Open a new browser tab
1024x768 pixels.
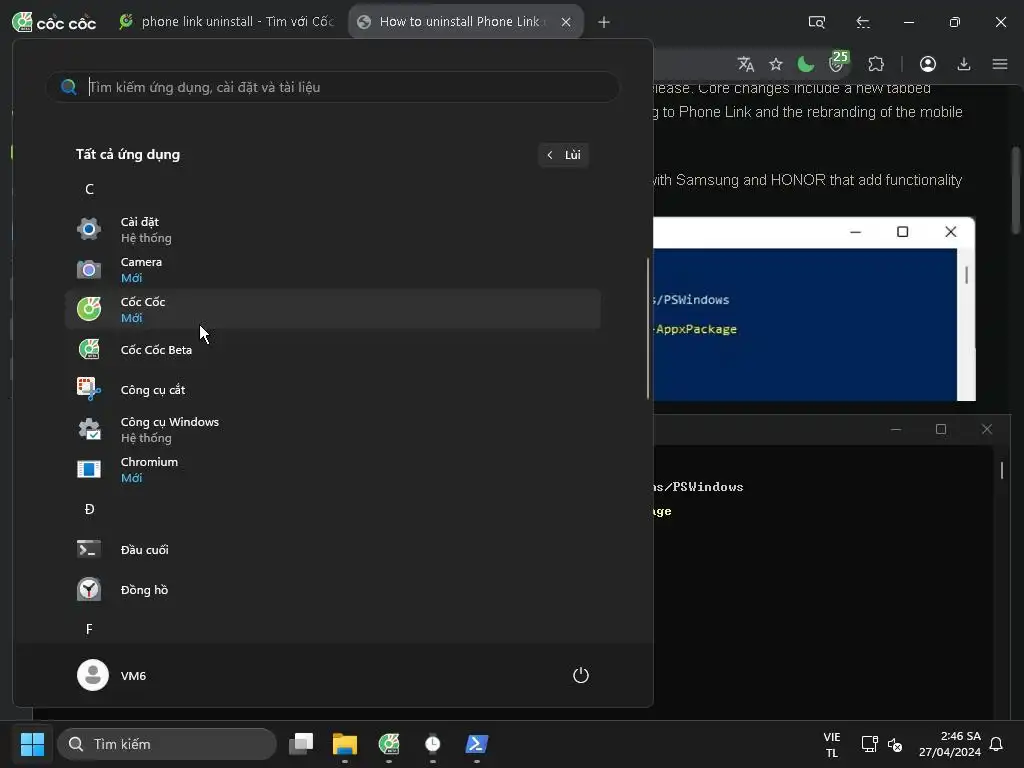[x=604, y=22]
